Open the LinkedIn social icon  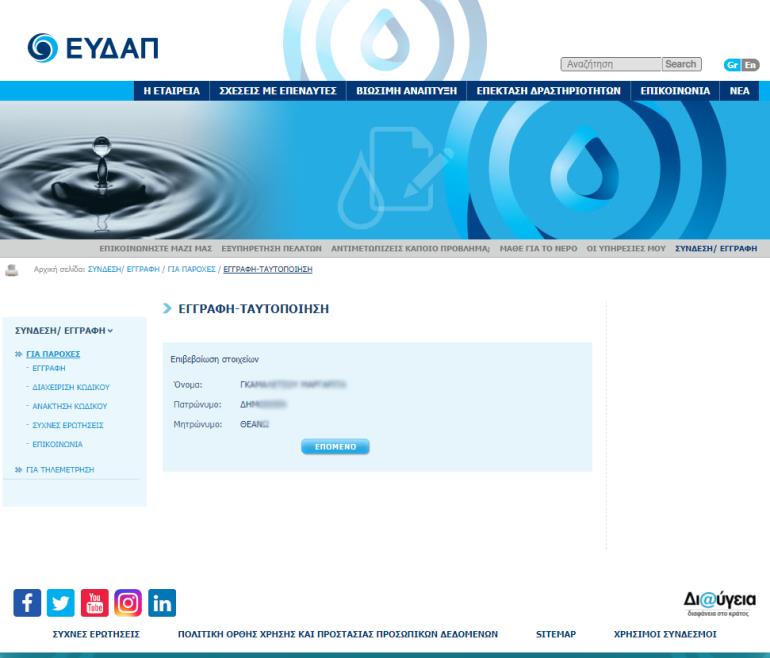click(161, 603)
